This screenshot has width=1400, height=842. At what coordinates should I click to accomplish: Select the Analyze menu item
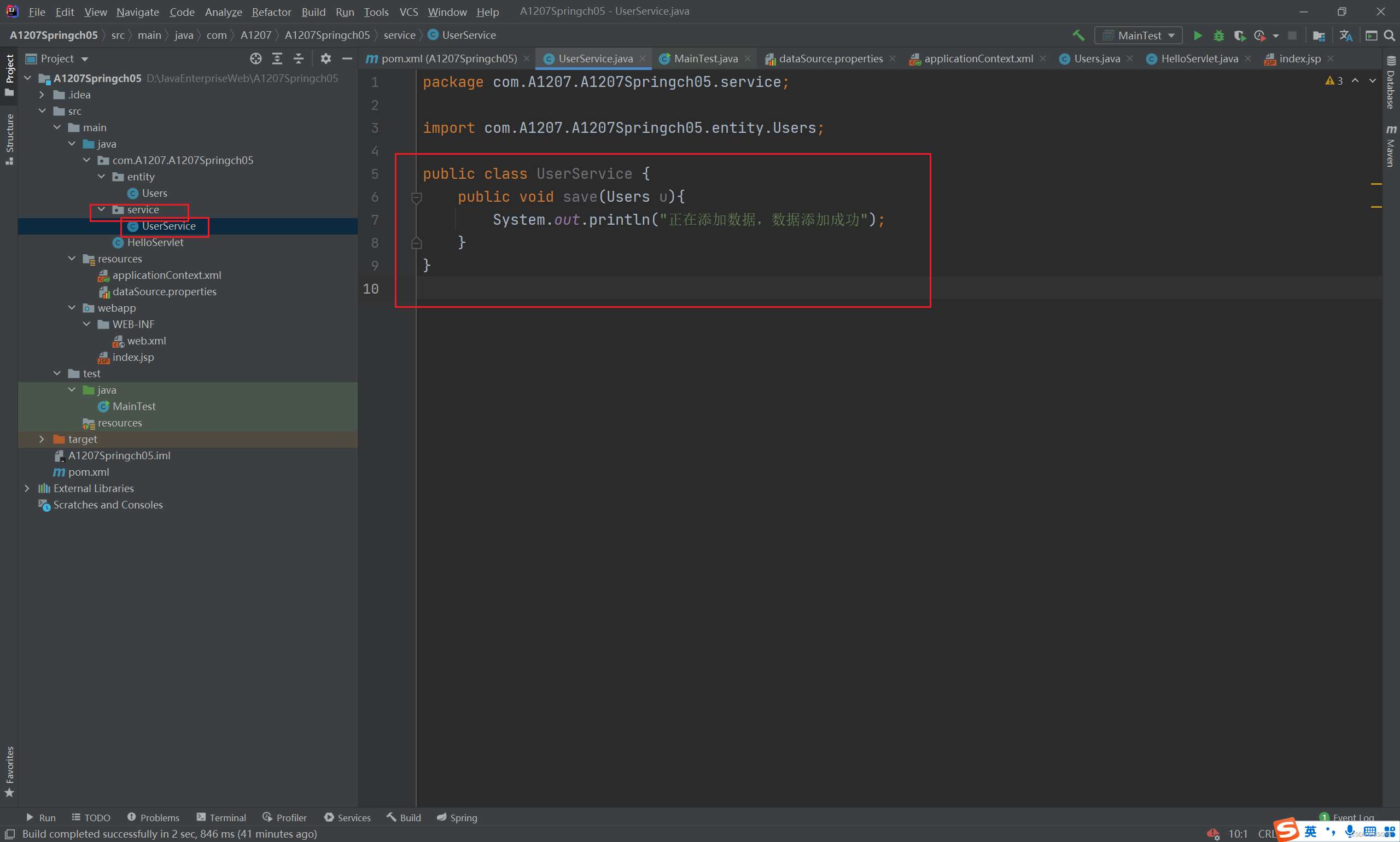pos(222,12)
